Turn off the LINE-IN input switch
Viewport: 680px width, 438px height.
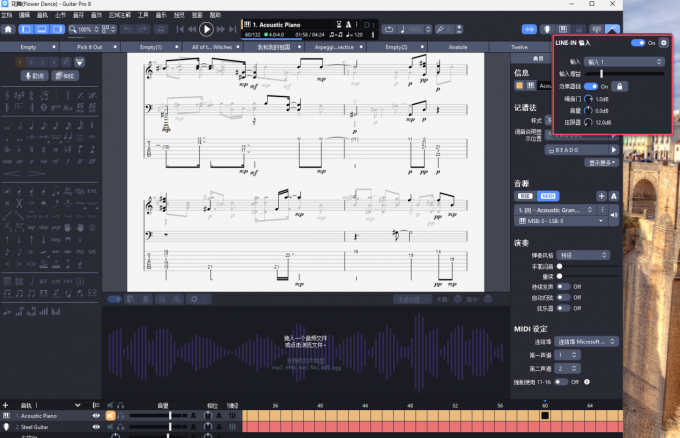point(639,43)
